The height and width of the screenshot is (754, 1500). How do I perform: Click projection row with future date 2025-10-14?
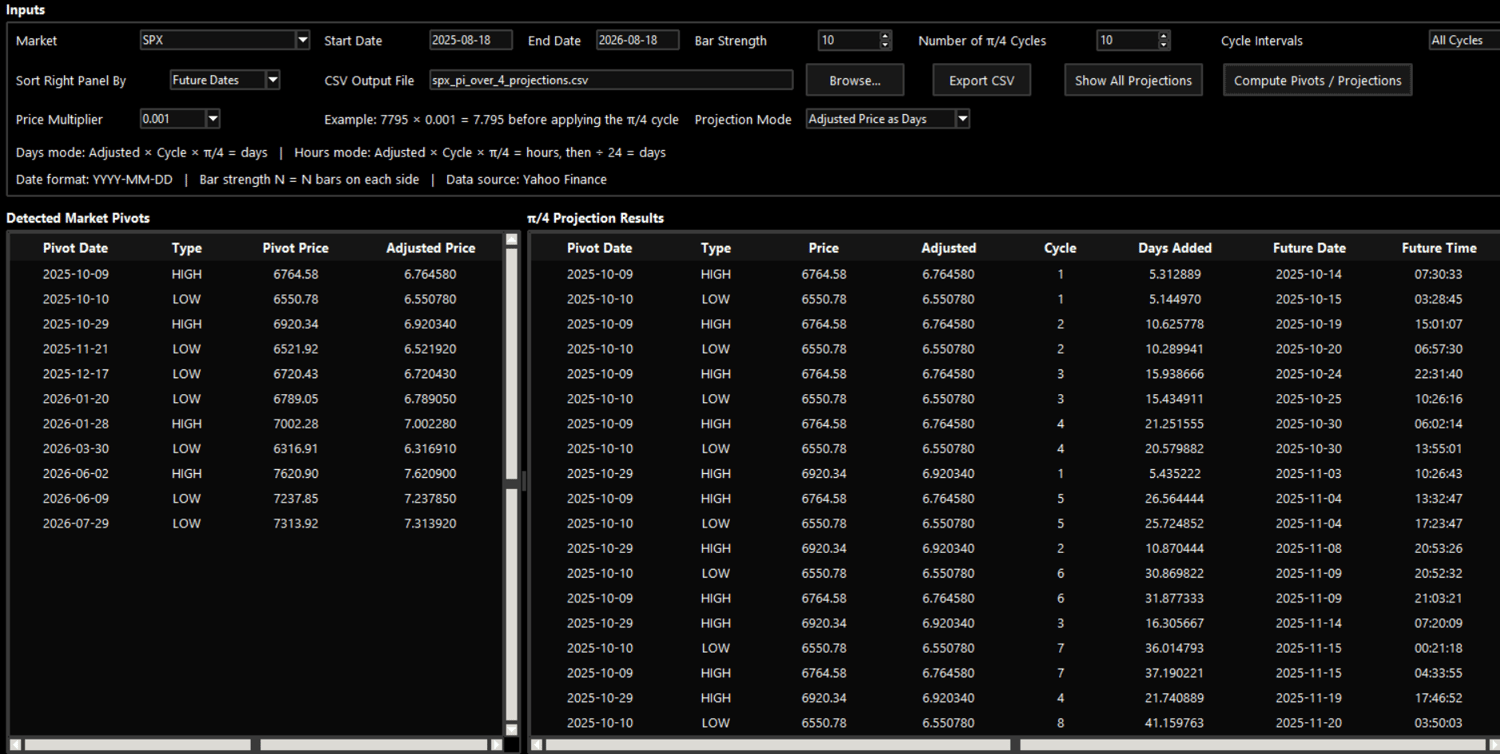1014,274
